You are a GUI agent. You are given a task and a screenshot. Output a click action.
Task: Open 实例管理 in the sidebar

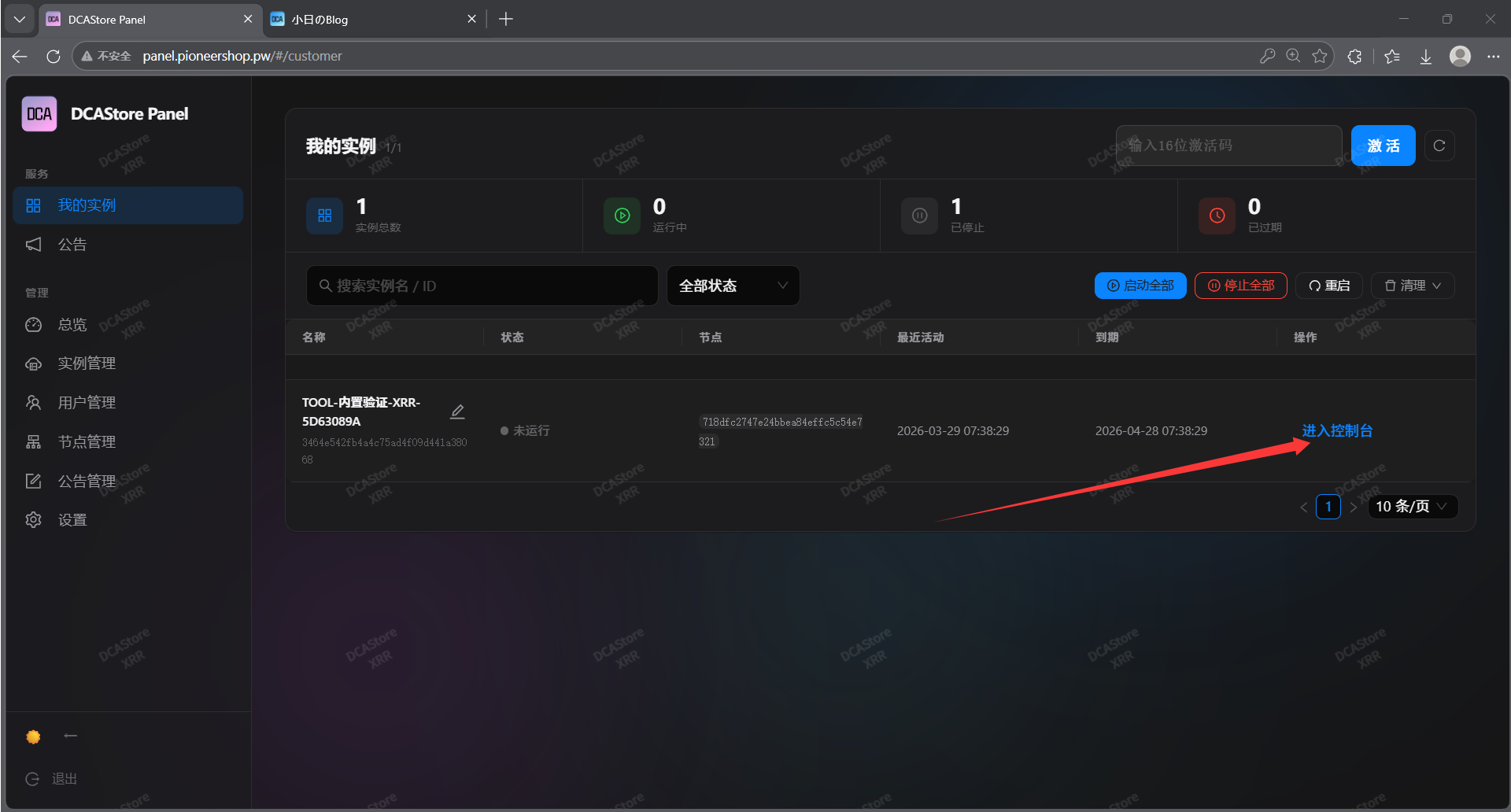pos(87,364)
